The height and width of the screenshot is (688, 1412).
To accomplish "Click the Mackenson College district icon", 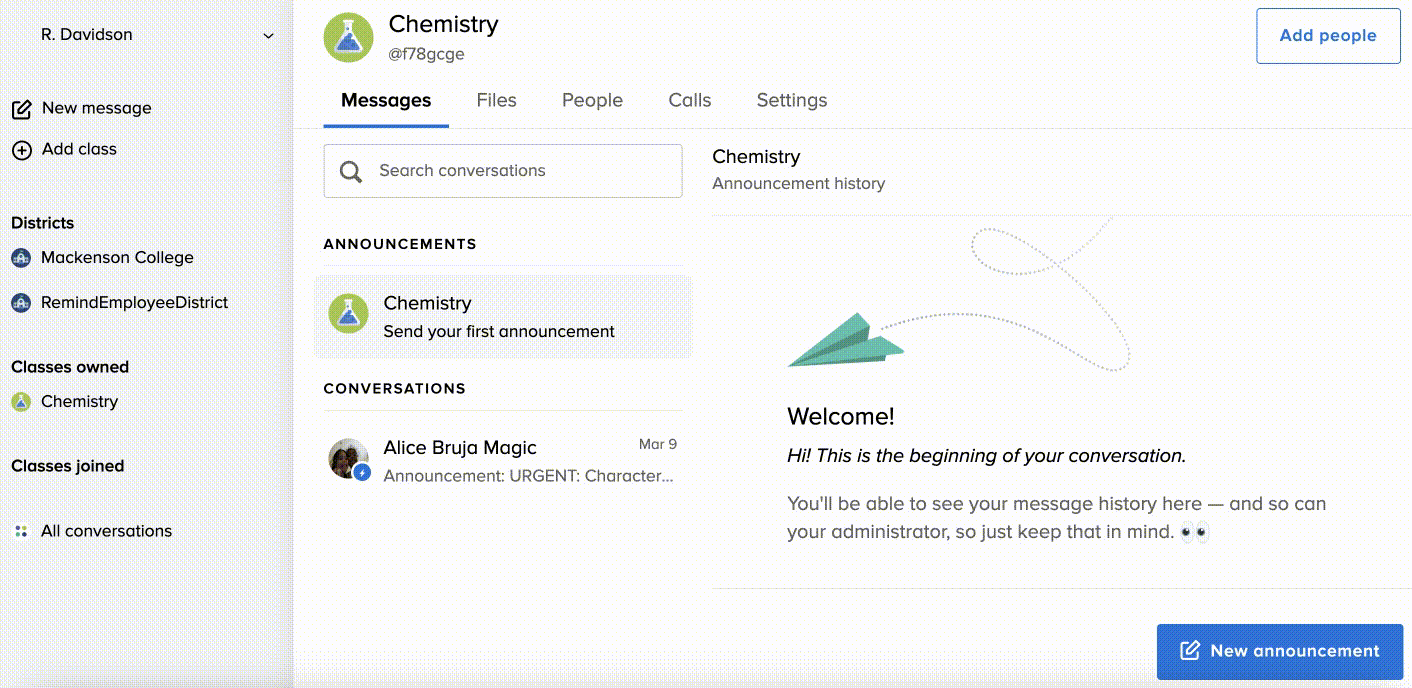I will tap(21, 258).
